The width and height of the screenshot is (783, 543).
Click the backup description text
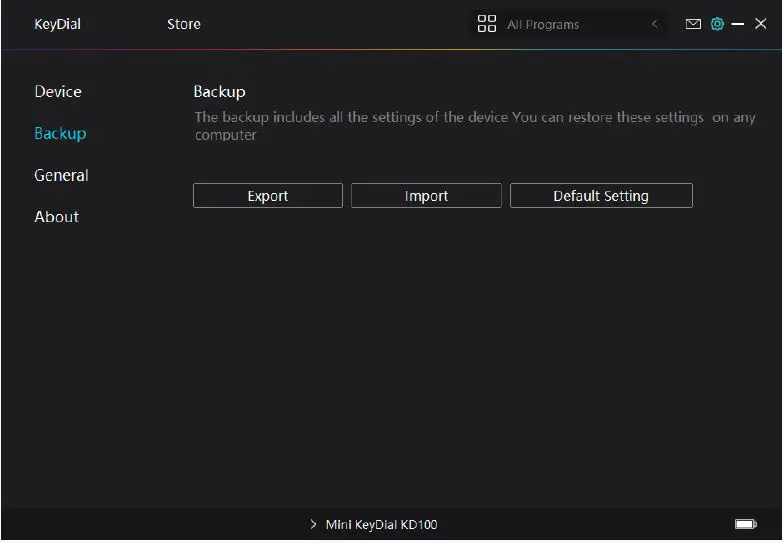click(x=474, y=126)
